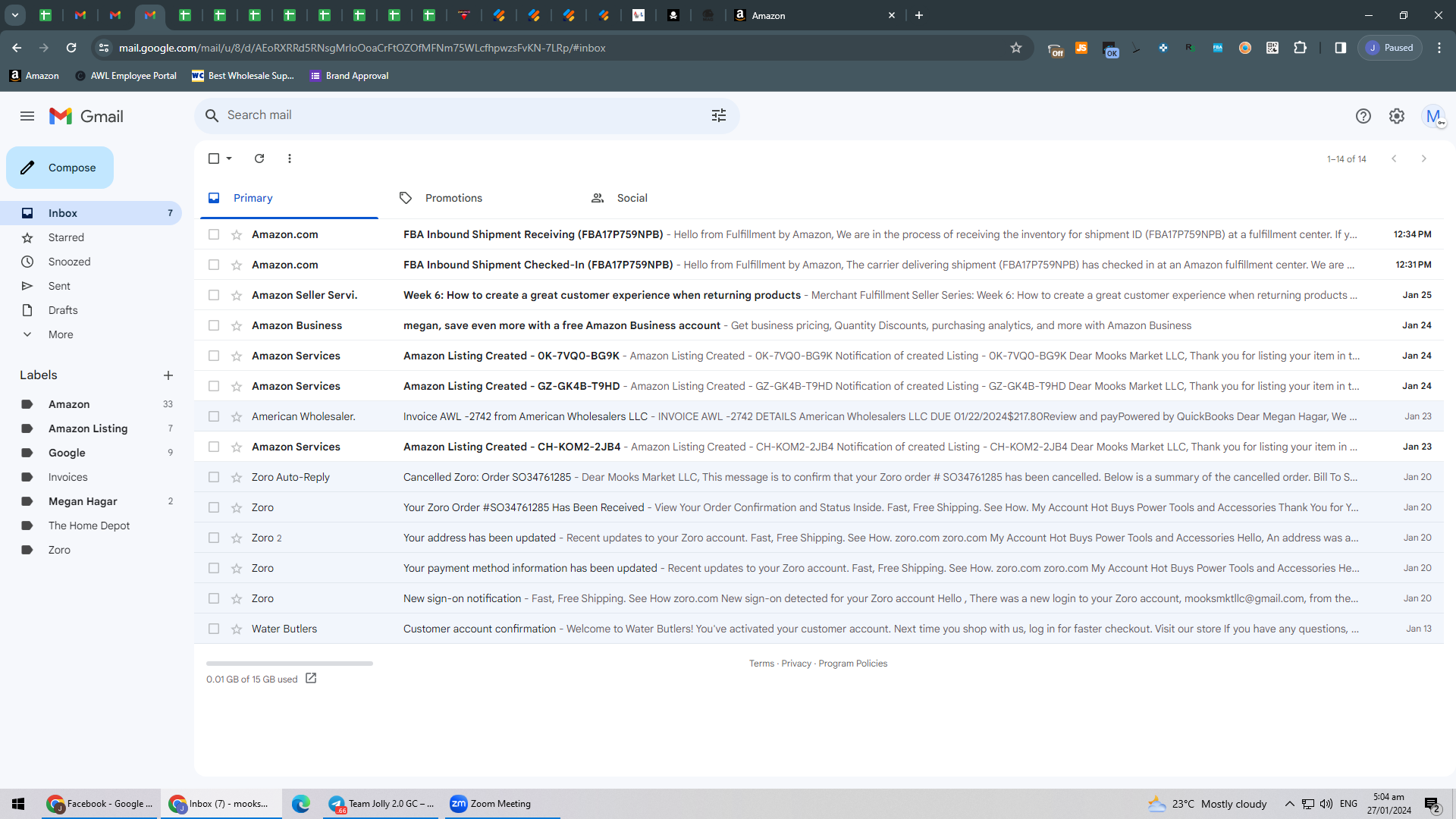Screen dimensions: 1456x819
Task: Click the Privacy link
Action: coord(796,664)
